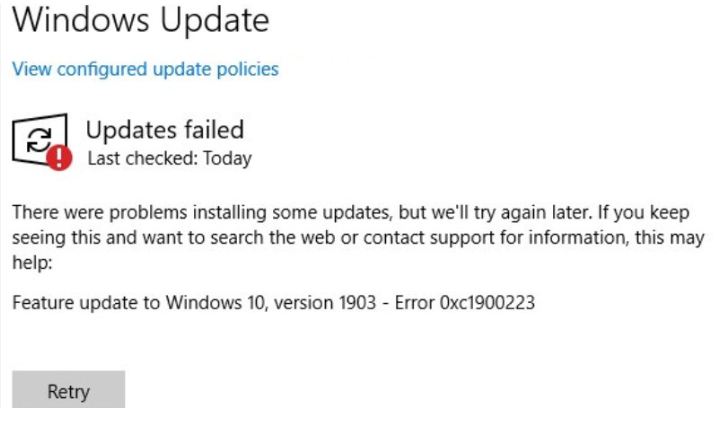Click 'version 1903' in the error line

point(297,302)
